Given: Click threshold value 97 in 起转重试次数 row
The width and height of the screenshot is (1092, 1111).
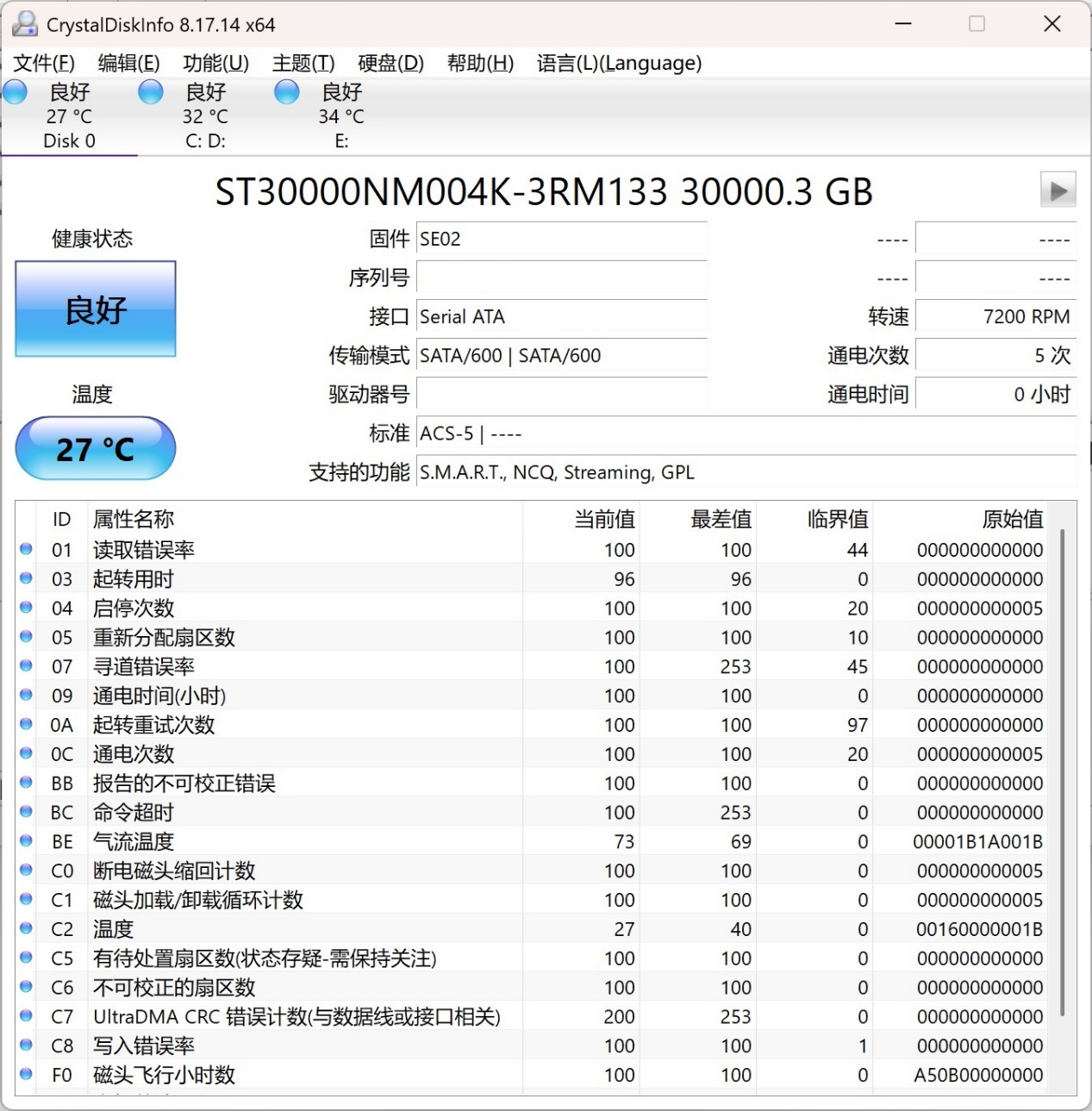Looking at the screenshot, I should point(858,725).
